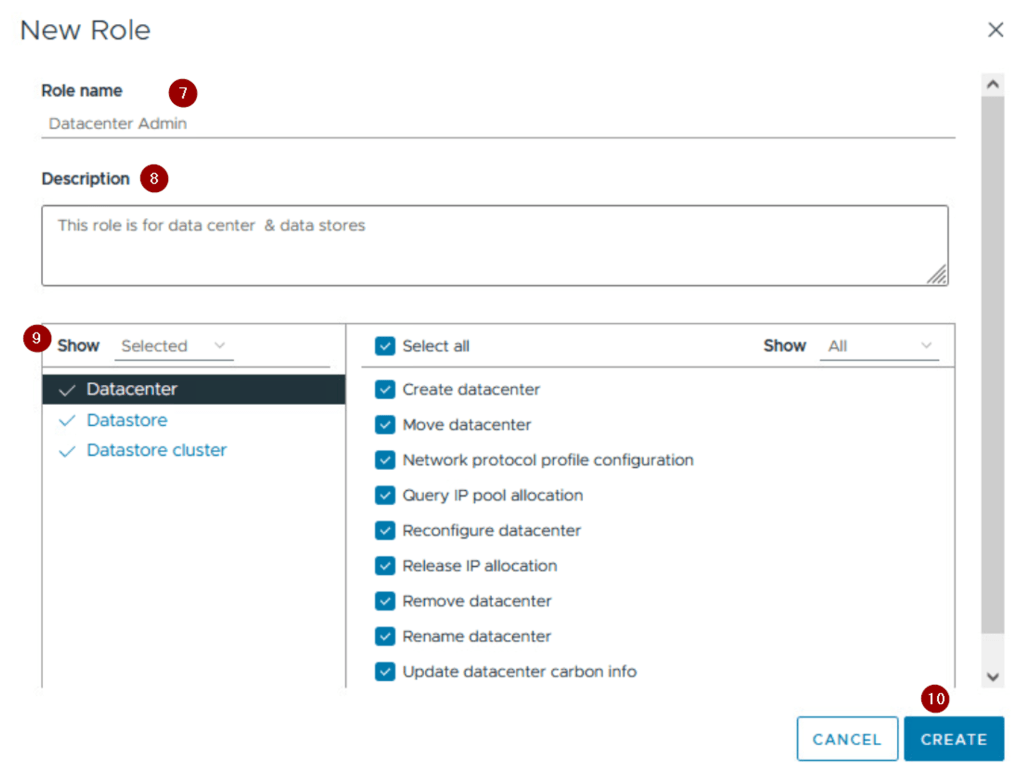Uncheck the Remove datacenter privilege
The image size is (1024, 768).
(x=385, y=601)
